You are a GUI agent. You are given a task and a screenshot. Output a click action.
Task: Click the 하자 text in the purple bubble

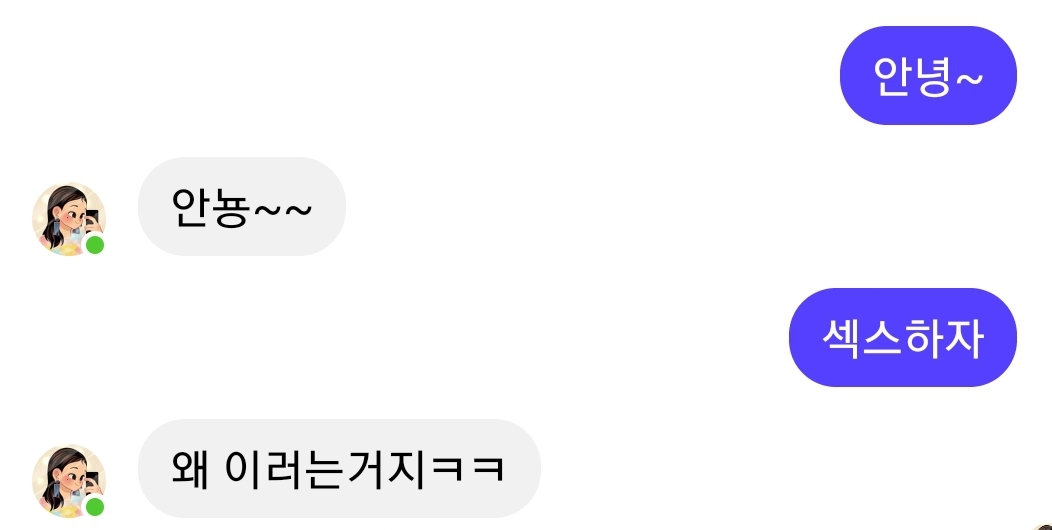[x=943, y=337]
